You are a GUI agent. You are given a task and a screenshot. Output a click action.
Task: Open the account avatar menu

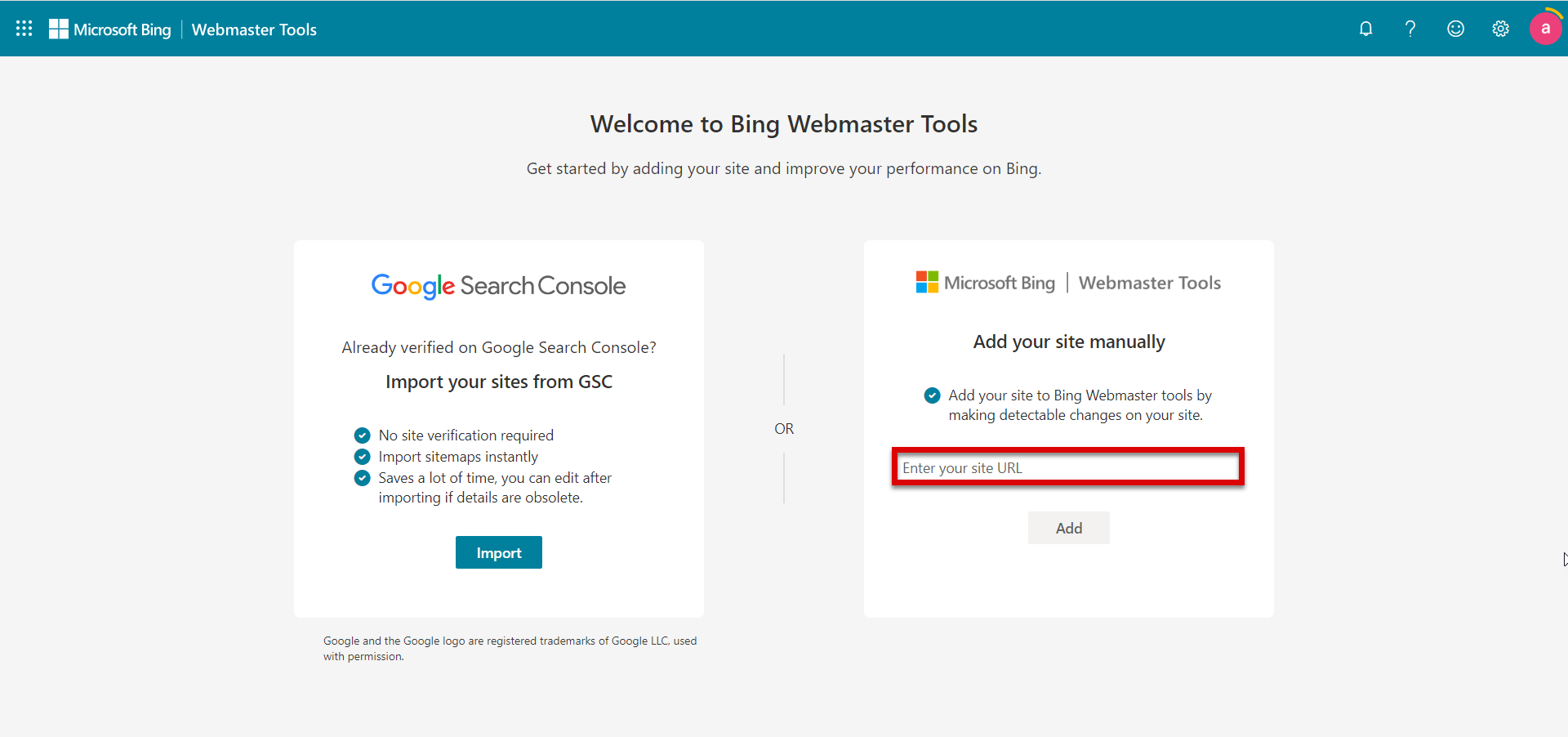click(1545, 28)
